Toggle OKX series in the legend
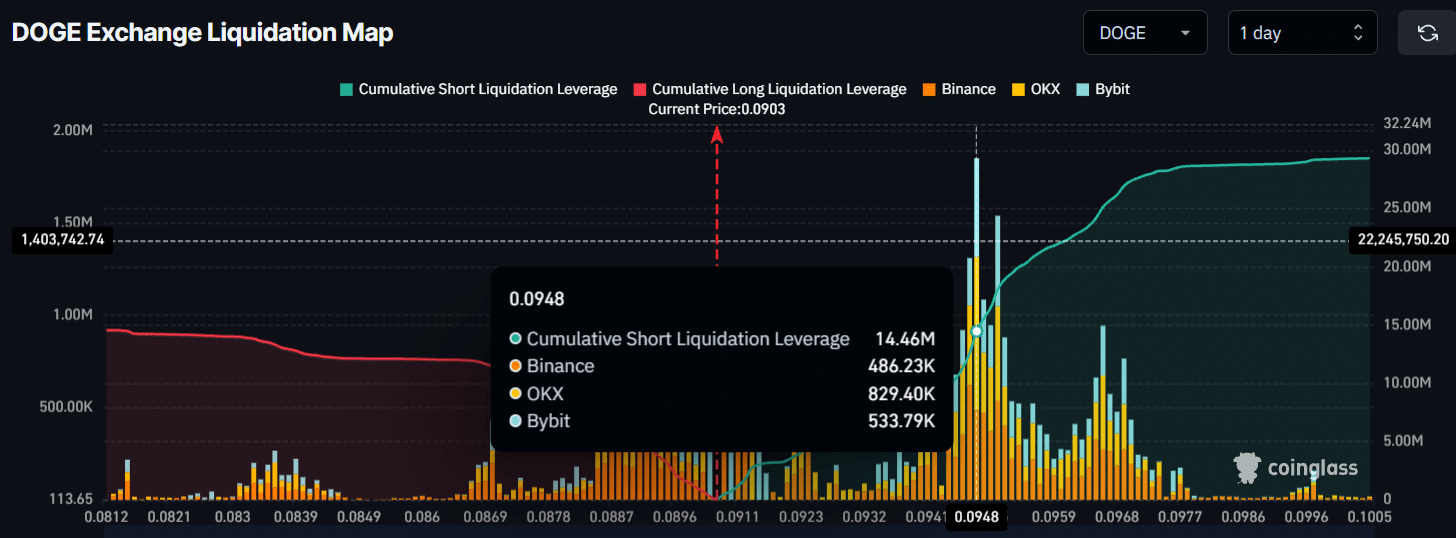Viewport: 1456px width, 538px height. coord(1034,89)
